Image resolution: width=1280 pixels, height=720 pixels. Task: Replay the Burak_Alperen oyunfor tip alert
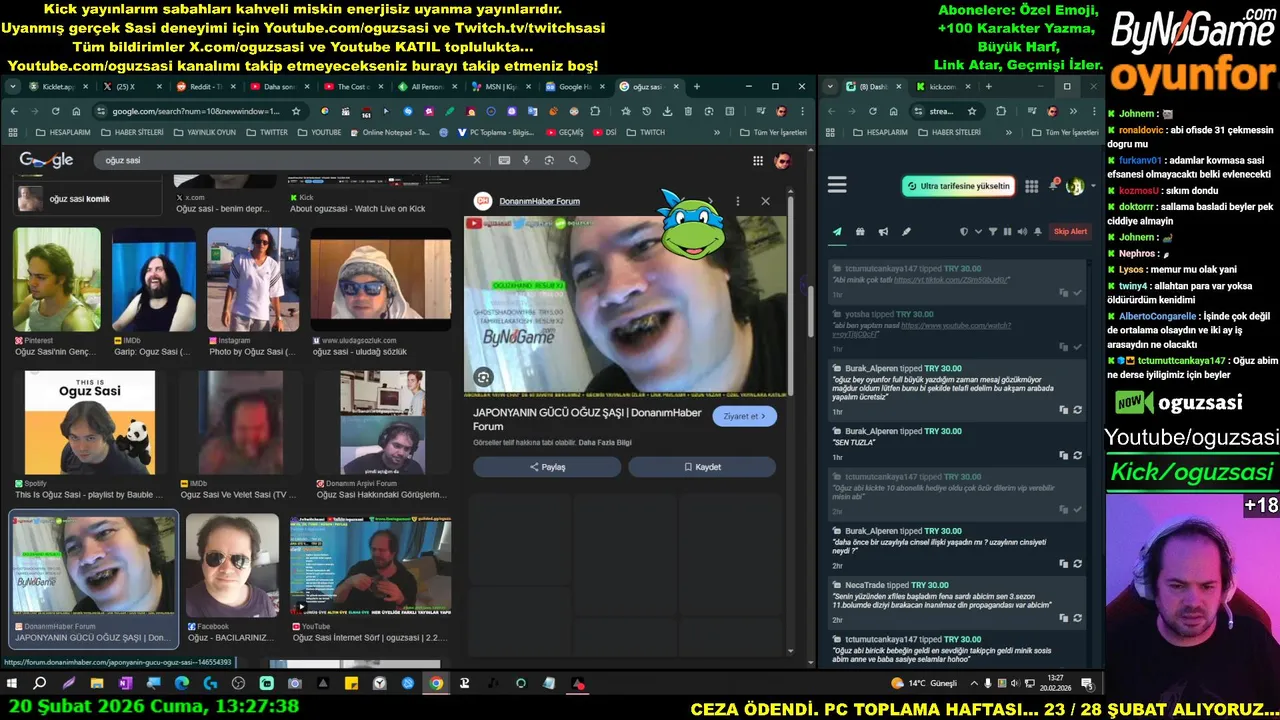click(x=1077, y=410)
